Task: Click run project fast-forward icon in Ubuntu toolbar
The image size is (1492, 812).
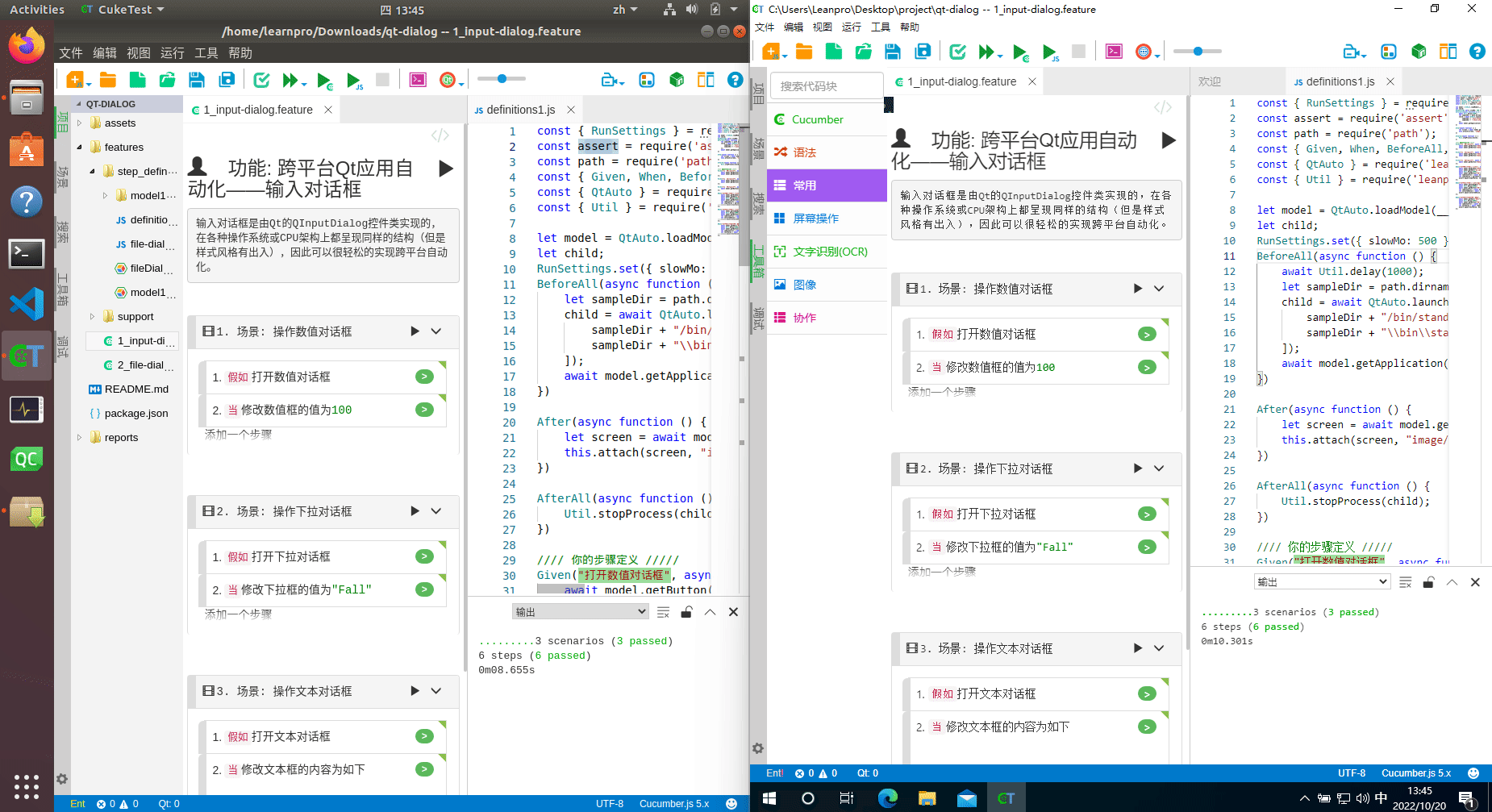Action: pyautogui.click(x=290, y=80)
